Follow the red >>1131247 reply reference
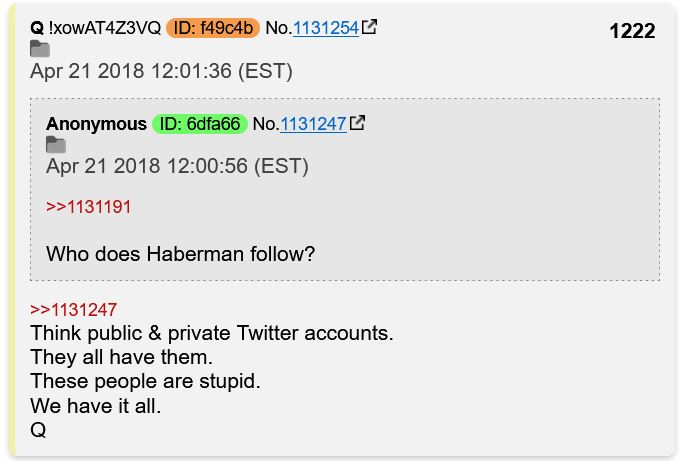Screen dimensions: 683x461 (x=73, y=310)
